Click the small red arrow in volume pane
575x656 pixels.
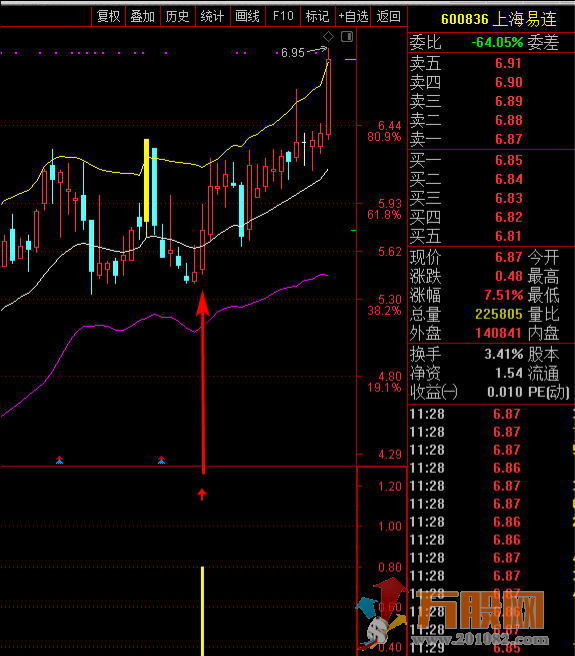click(x=202, y=495)
